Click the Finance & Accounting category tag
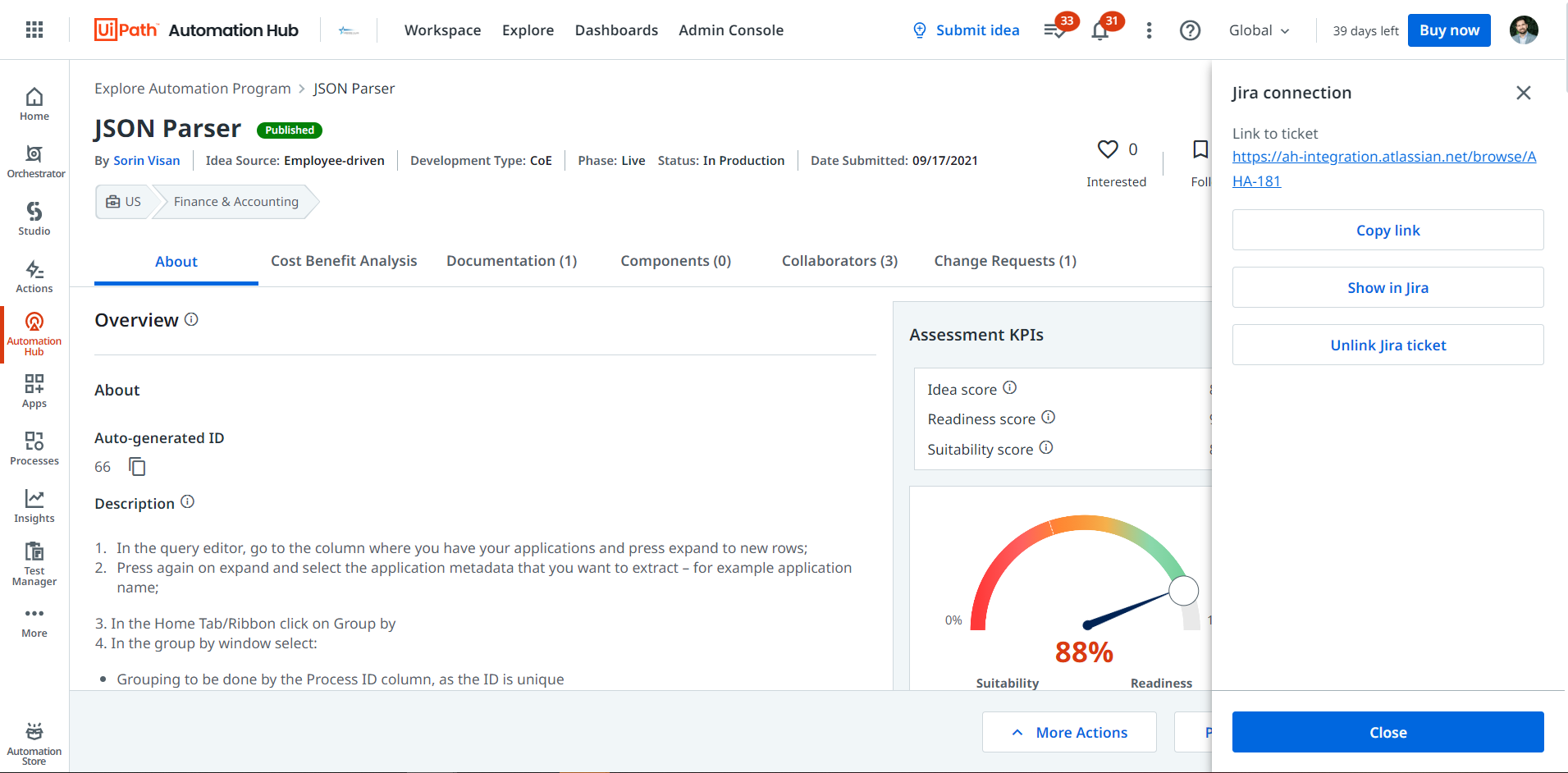The image size is (1568, 773). pos(236,202)
